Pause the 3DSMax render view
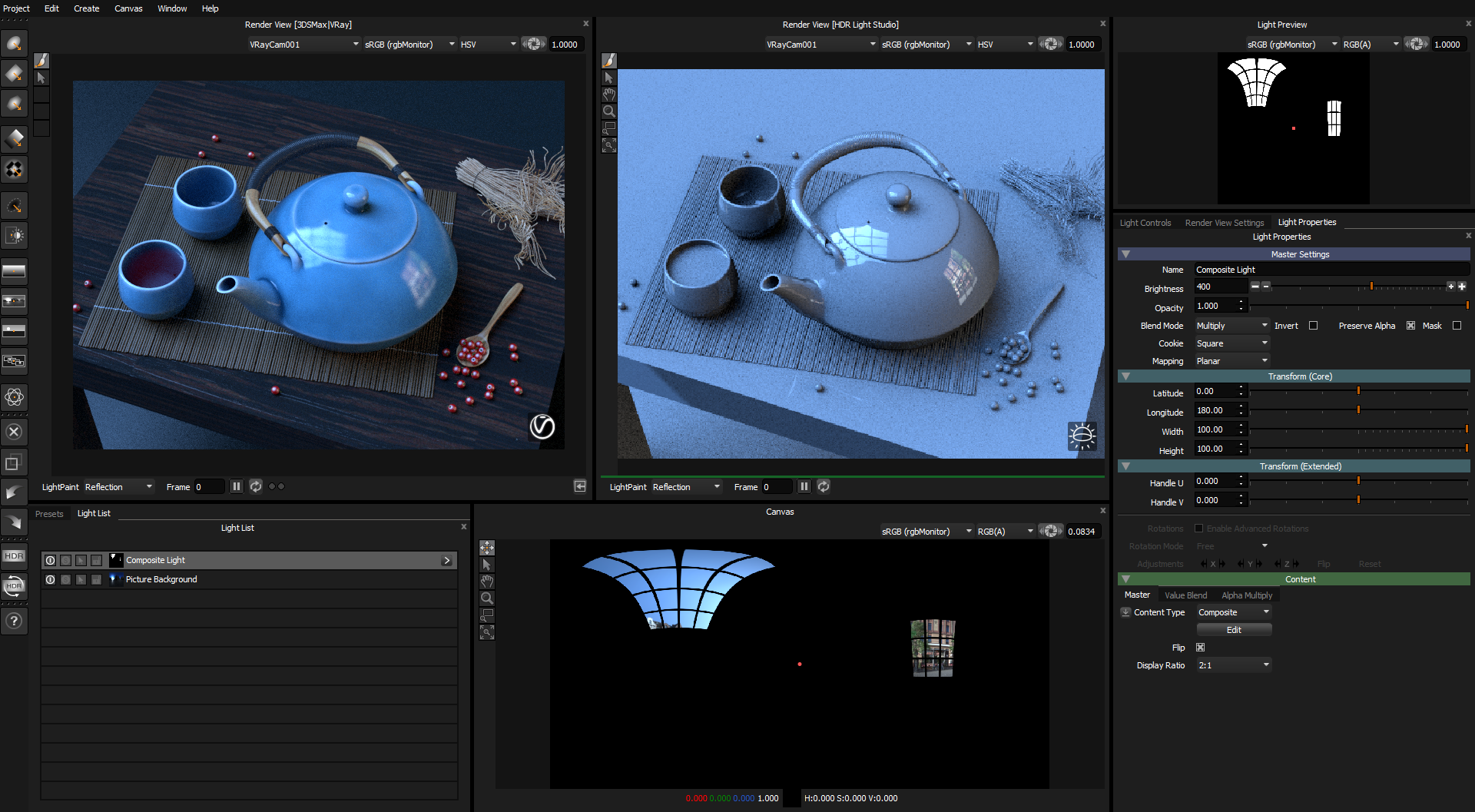The height and width of the screenshot is (812, 1475). pos(237,486)
